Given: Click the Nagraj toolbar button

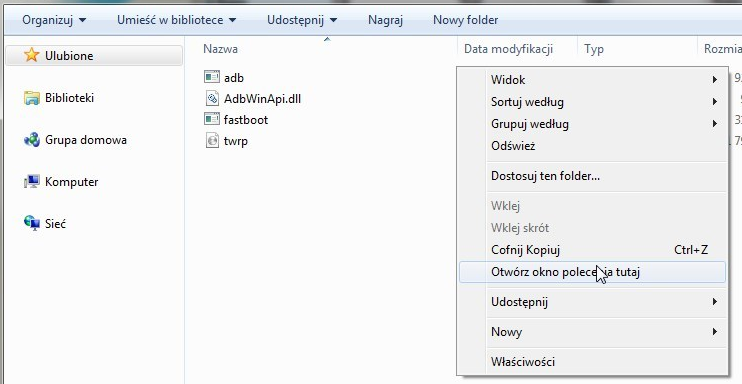Looking at the screenshot, I should [x=385, y=20].
